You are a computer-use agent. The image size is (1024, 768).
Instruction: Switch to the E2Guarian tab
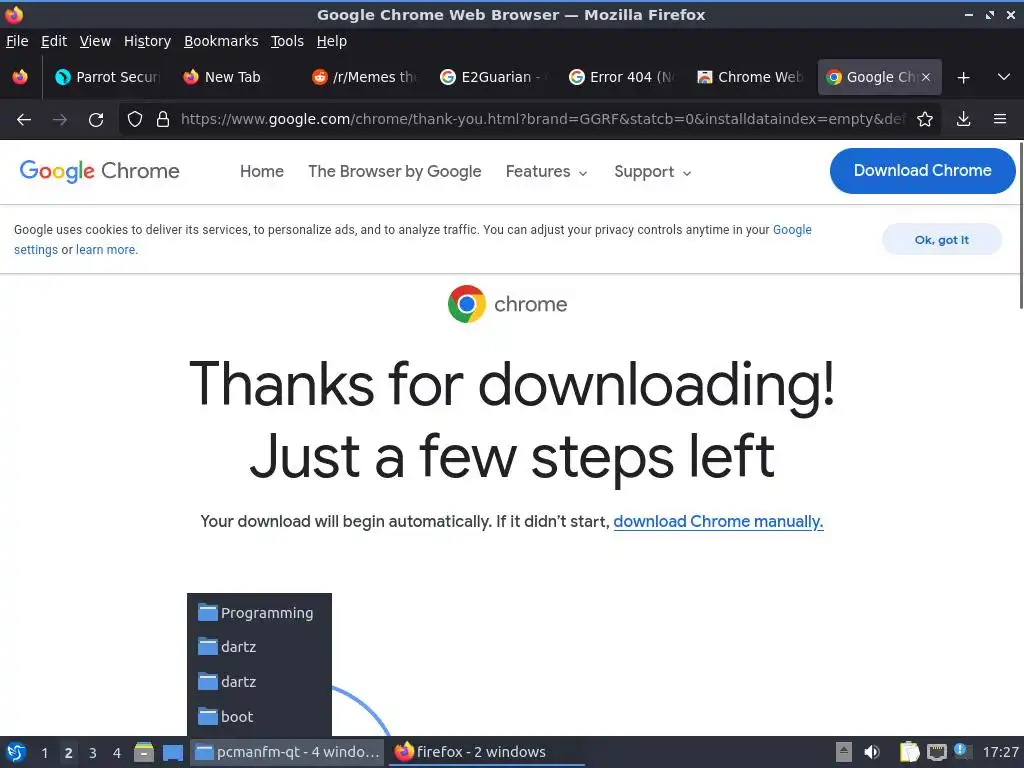click(492, 77)
